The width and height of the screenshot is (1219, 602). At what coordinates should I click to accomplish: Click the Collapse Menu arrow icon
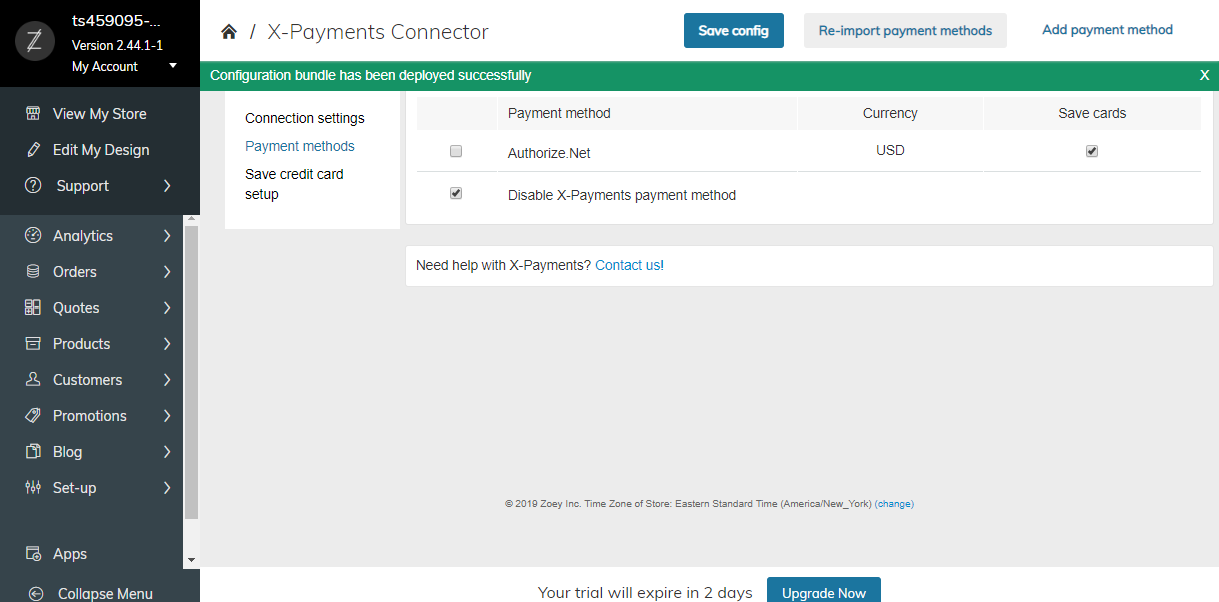36,594
